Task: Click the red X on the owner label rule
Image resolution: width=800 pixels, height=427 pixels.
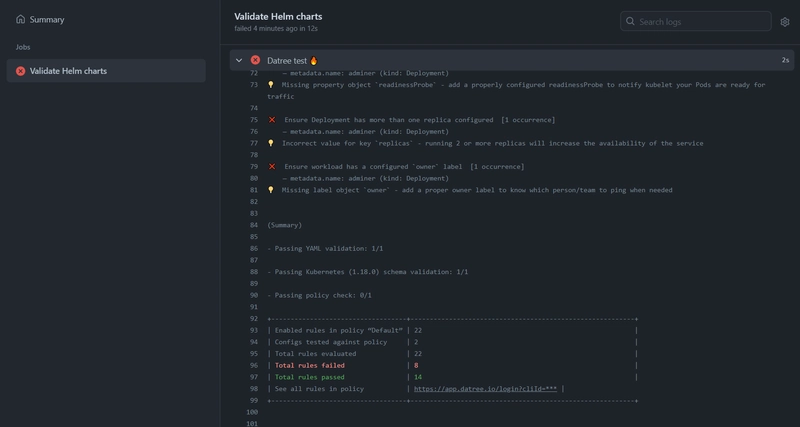Action: [272, 167]
